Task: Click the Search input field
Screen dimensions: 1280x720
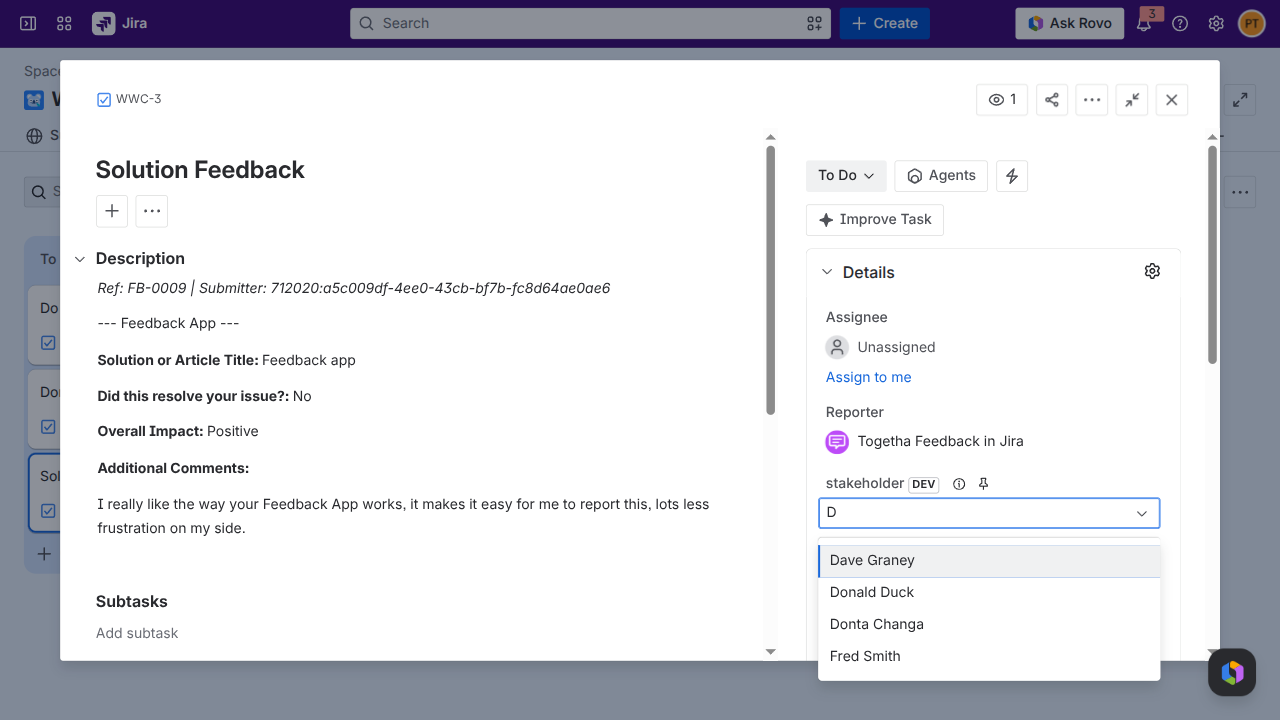Action: pyautogui.click(x=590, y=23)
